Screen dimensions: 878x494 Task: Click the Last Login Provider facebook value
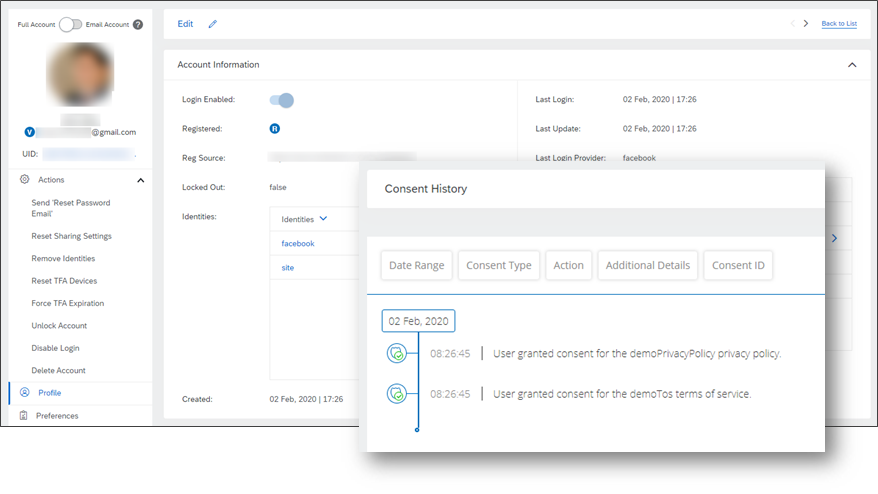[x=639, y=158]
